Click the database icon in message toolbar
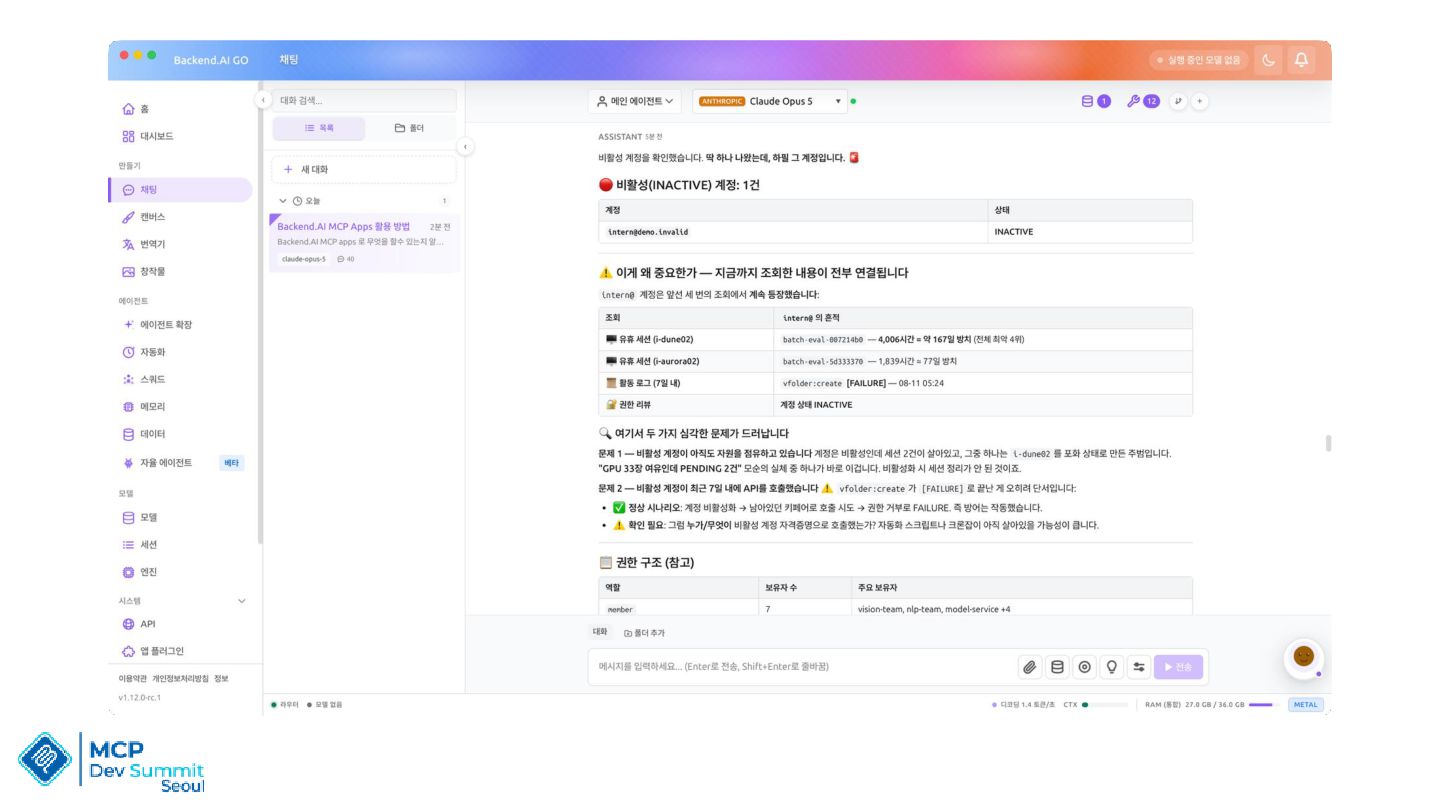 [1057, 667]
